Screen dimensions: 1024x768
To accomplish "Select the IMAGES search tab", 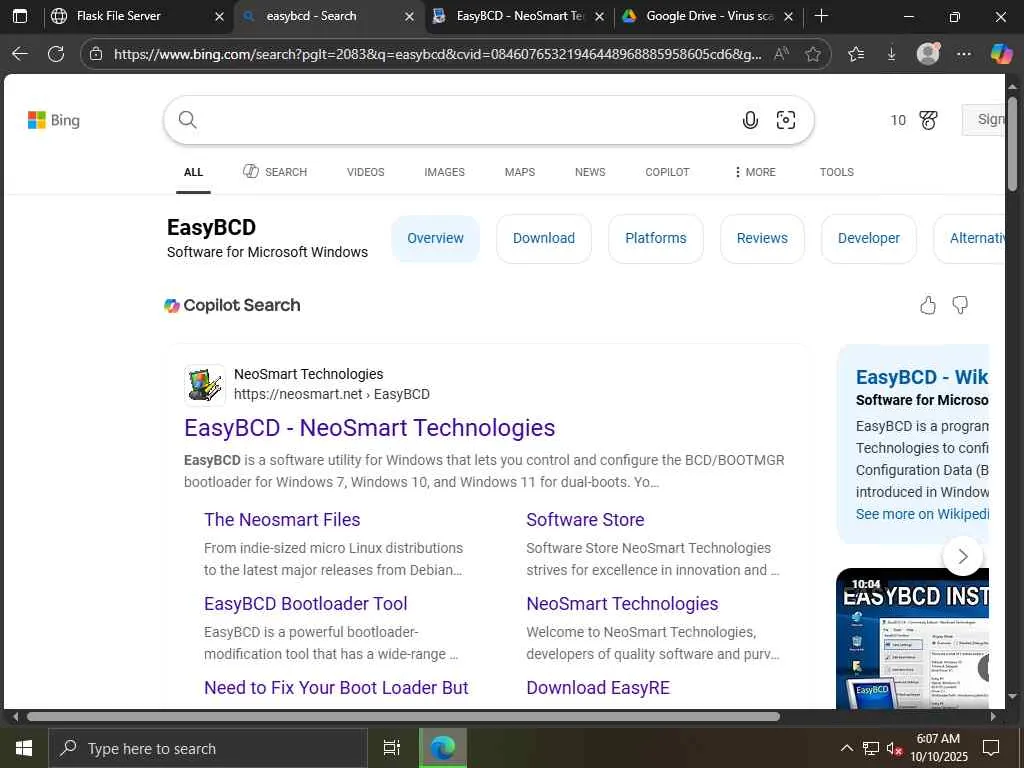I will pos(444,172).
